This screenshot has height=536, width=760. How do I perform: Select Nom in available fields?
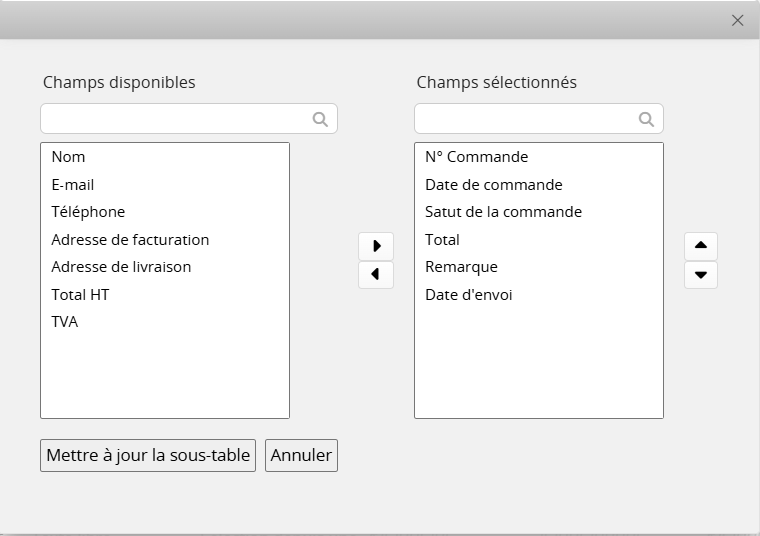69,157
